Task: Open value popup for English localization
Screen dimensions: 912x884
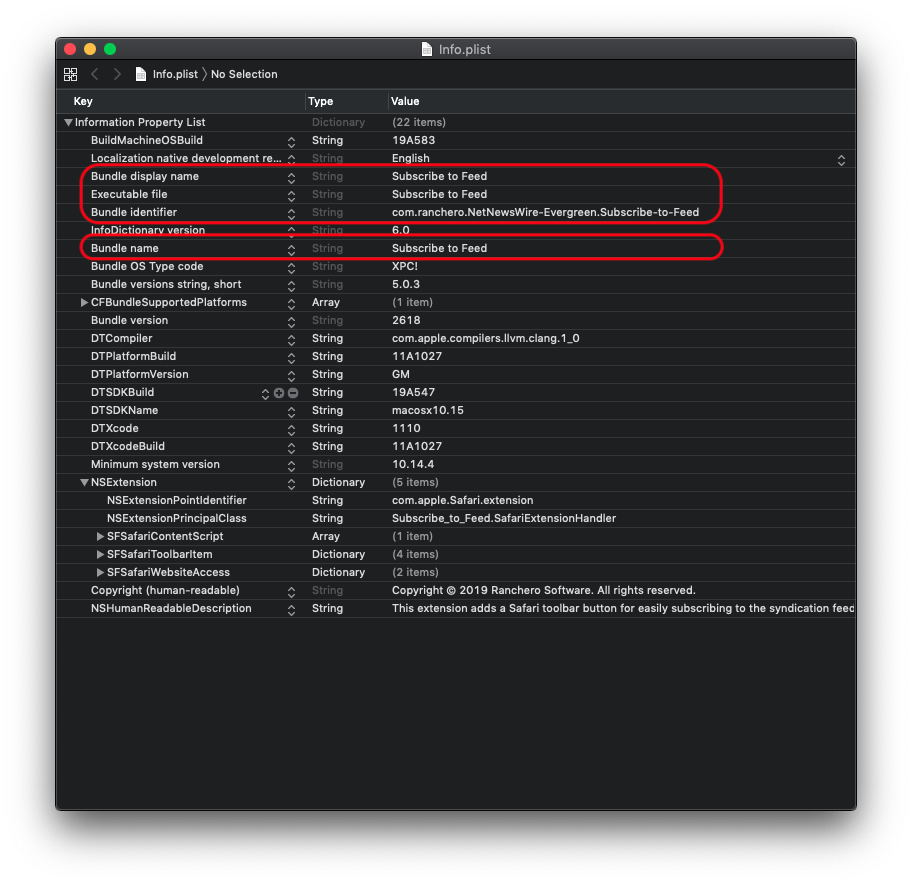Action: (x=841, y=160)
